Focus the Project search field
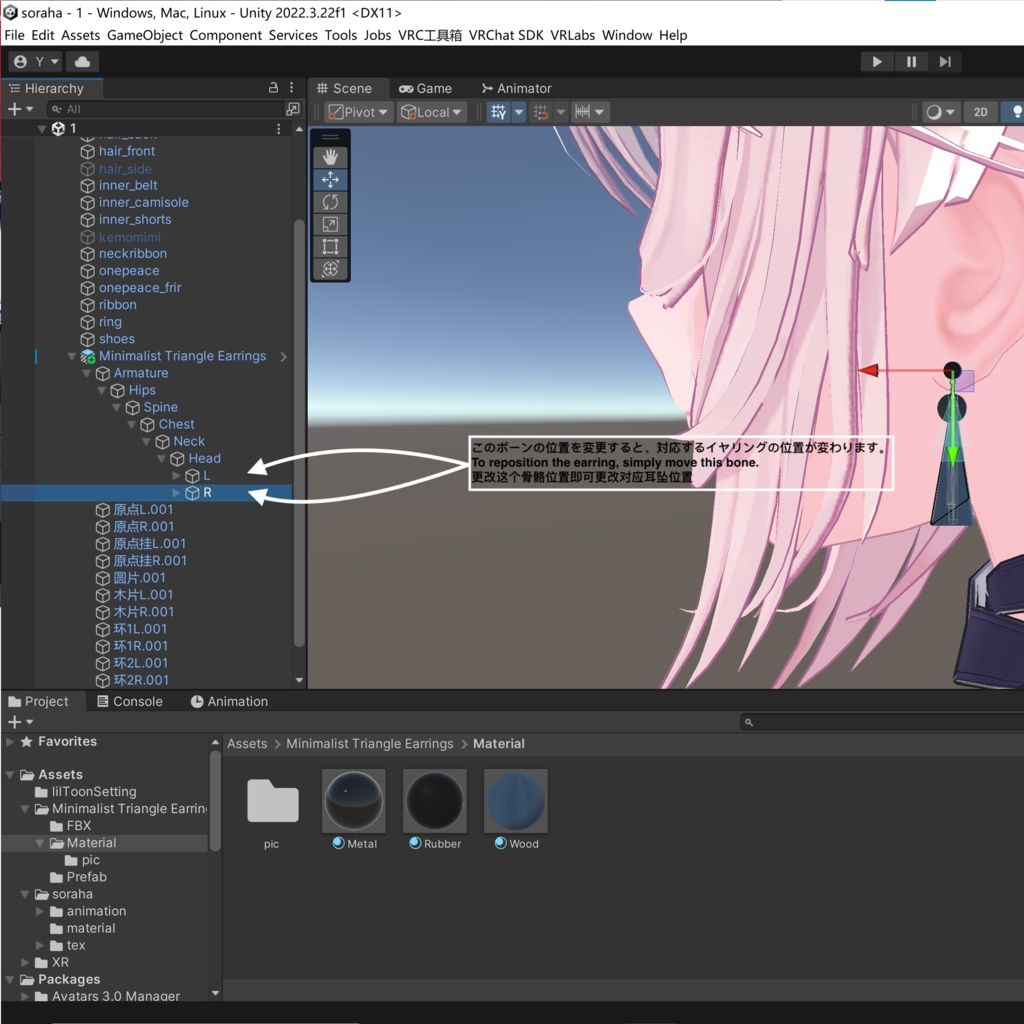 tap(882, 722)
